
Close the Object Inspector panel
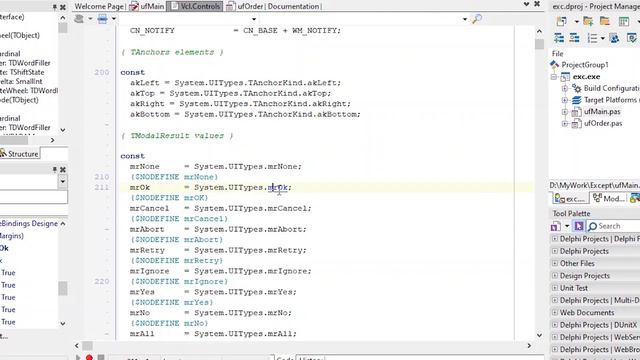coord(63,169)
